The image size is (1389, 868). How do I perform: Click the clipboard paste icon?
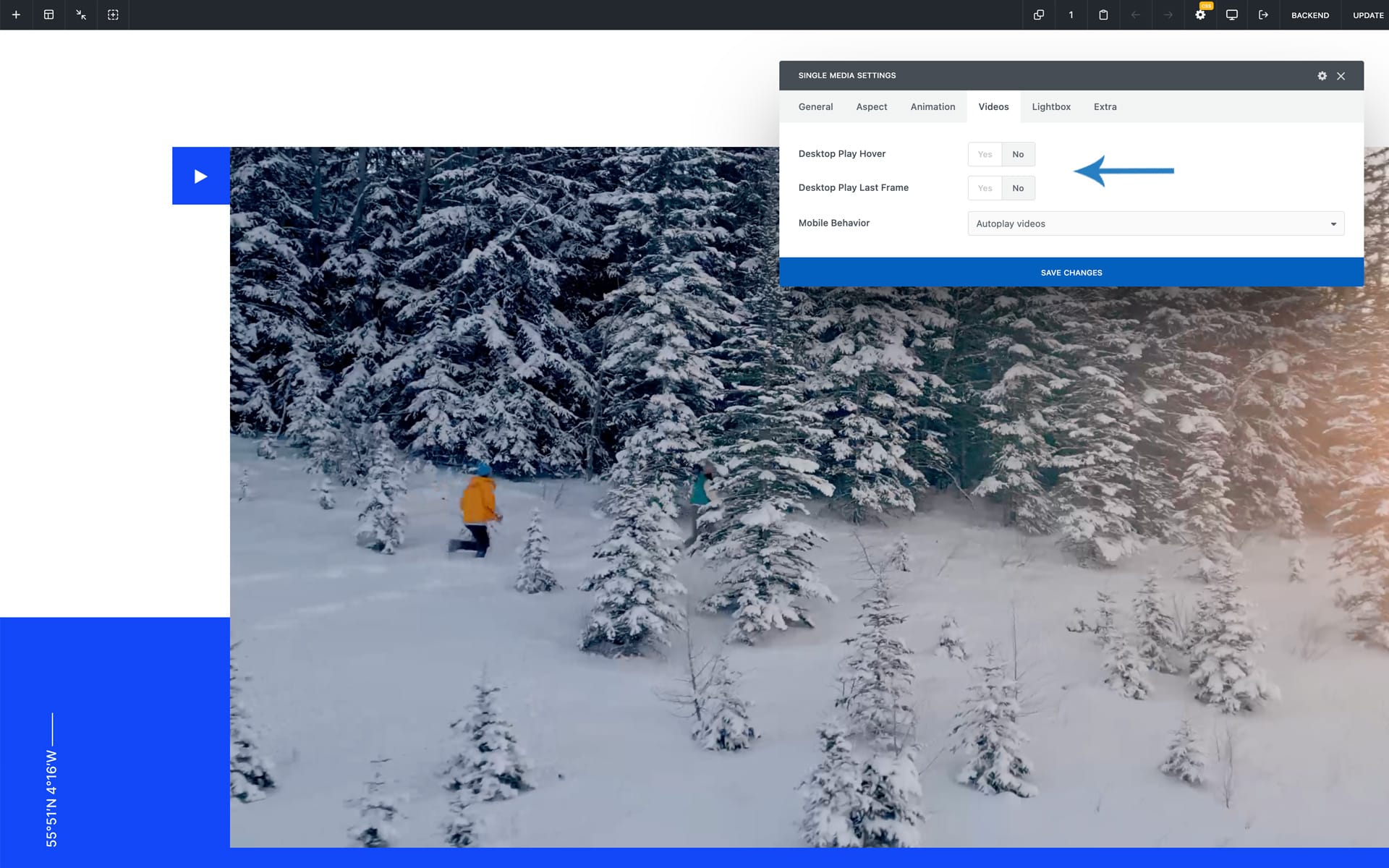coord(1103,14)
